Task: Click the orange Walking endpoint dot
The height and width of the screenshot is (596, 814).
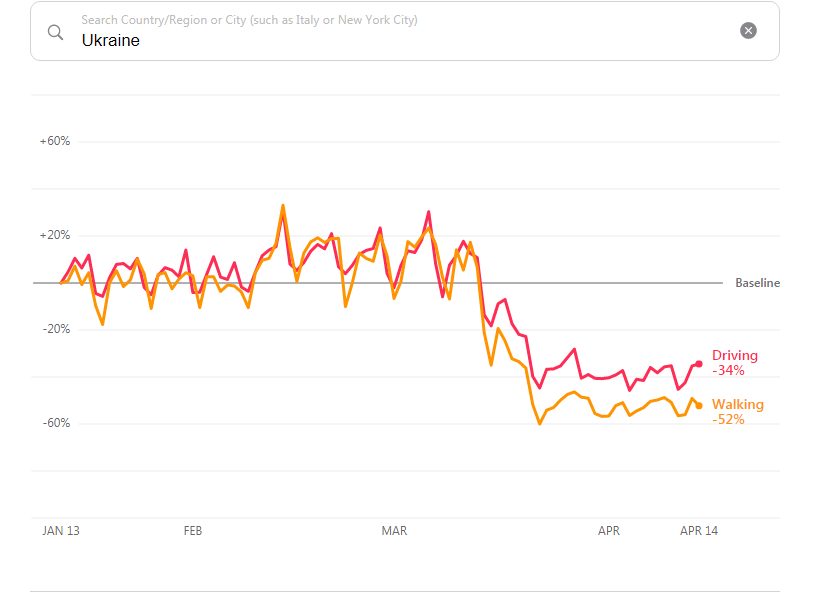Action: pyautogui.click(x=699, y=405)
